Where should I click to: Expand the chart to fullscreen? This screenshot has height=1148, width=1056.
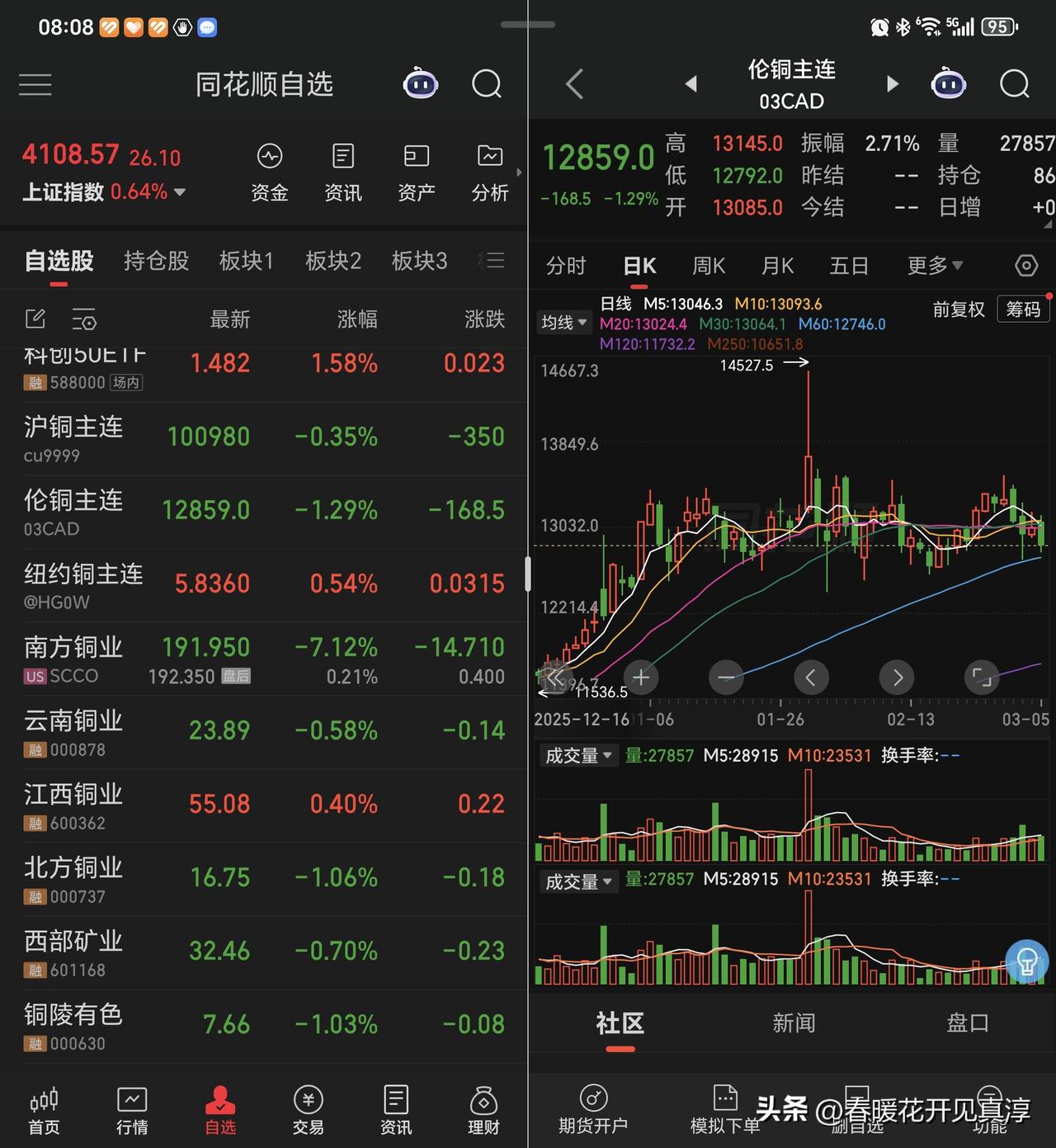pyautogui.click(x=982, y=678)
